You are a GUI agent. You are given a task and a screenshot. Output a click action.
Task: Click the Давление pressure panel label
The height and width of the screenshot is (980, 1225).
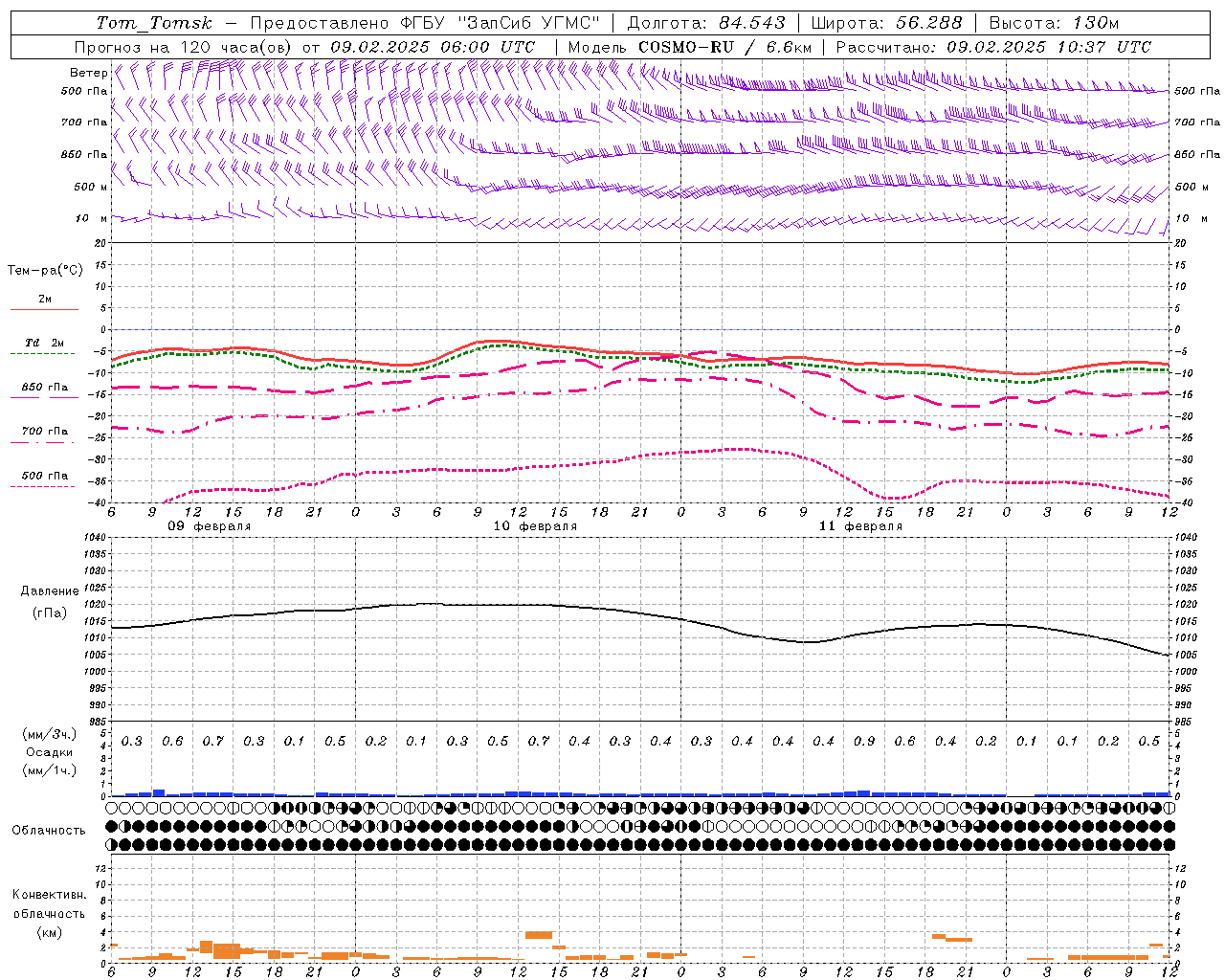pos(50,591)
